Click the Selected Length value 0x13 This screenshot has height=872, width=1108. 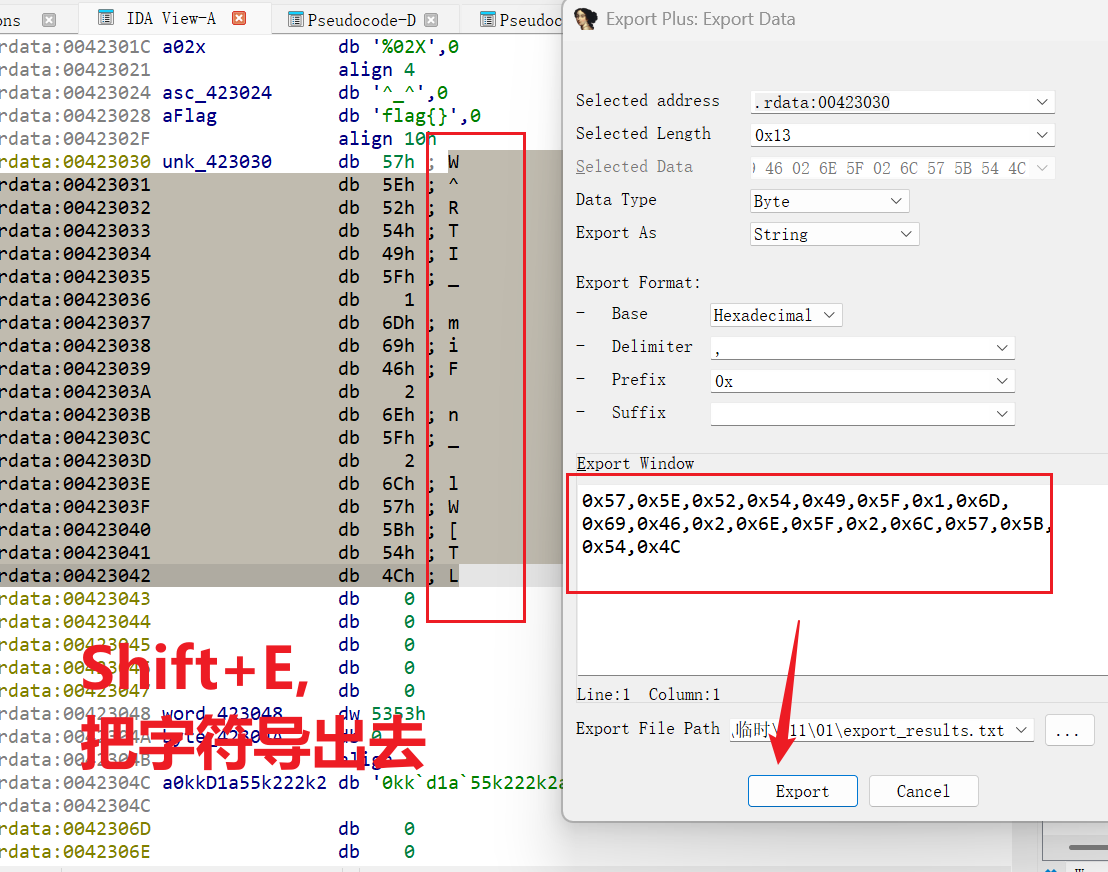tap(773, 135)
